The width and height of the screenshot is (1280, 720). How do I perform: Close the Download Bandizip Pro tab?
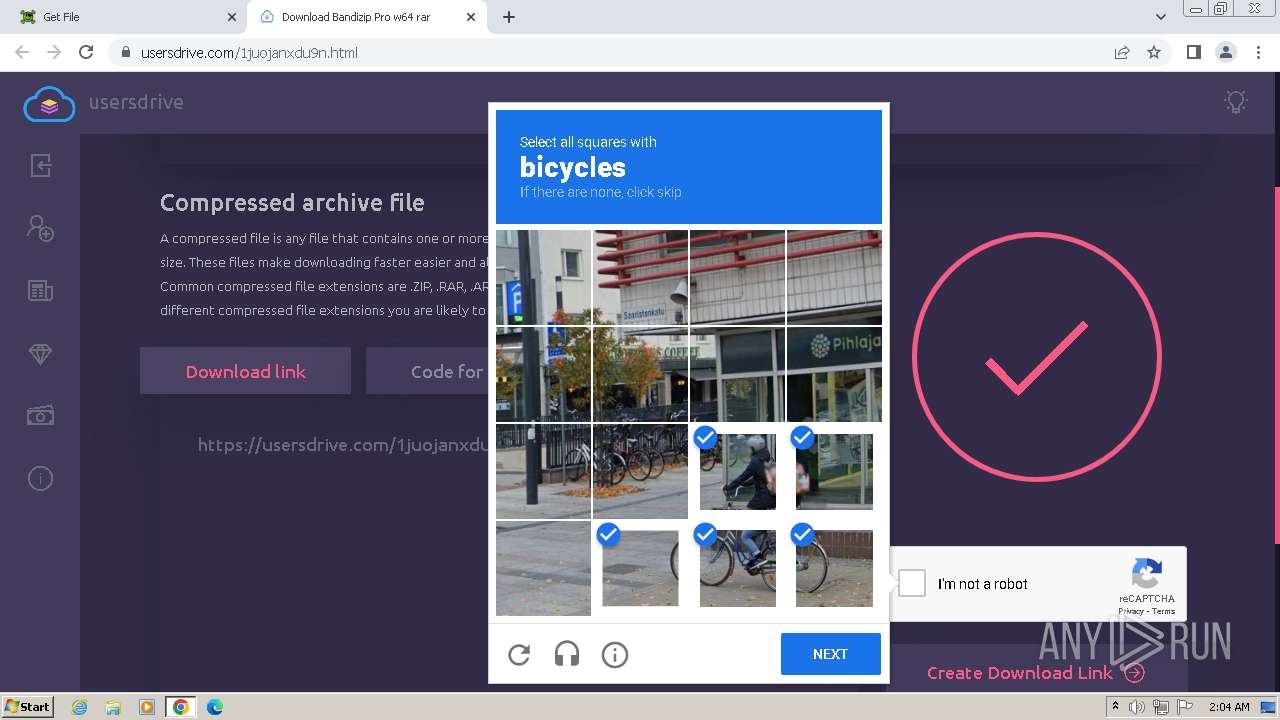(x=471, y=17)
